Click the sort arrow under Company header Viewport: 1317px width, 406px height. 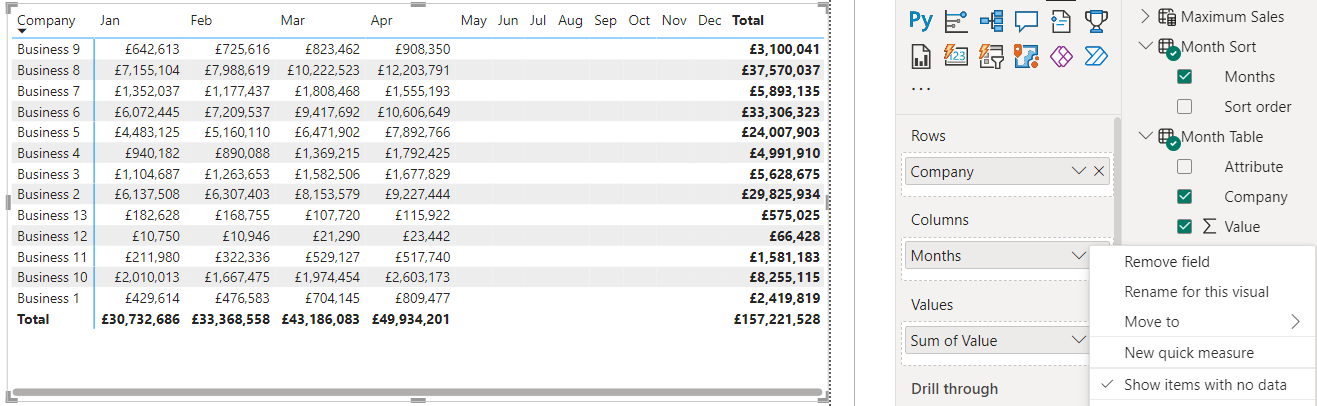(23, 32)
